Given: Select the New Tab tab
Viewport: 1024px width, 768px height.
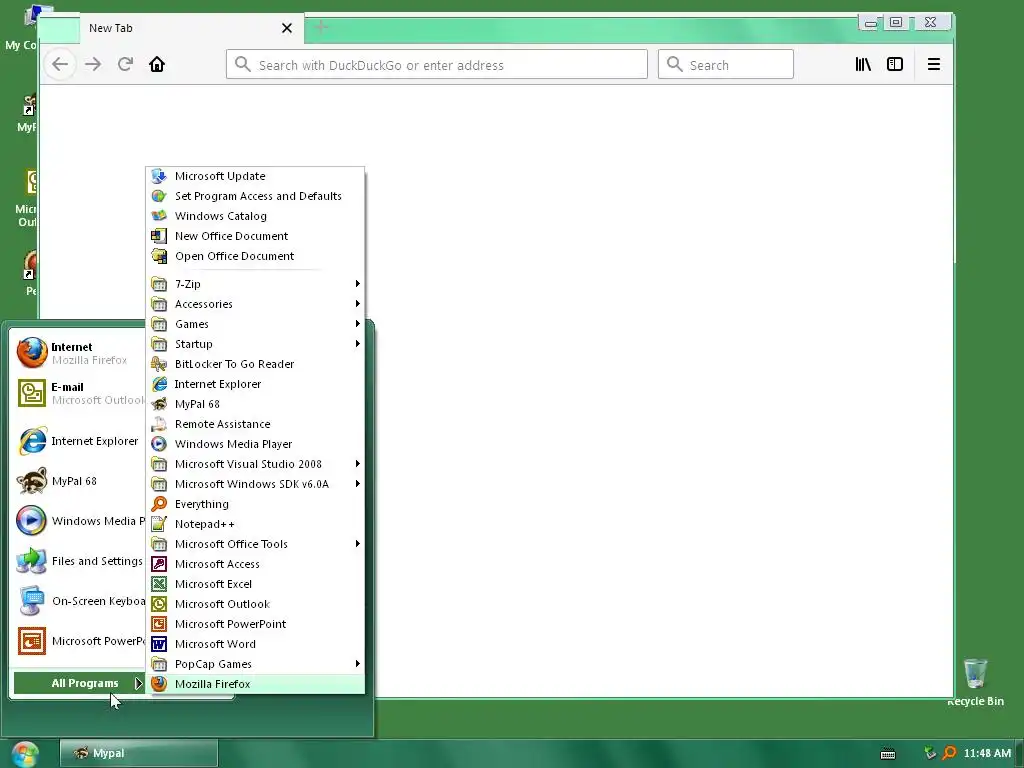Looking at the screenshot, I should point(192,28).
